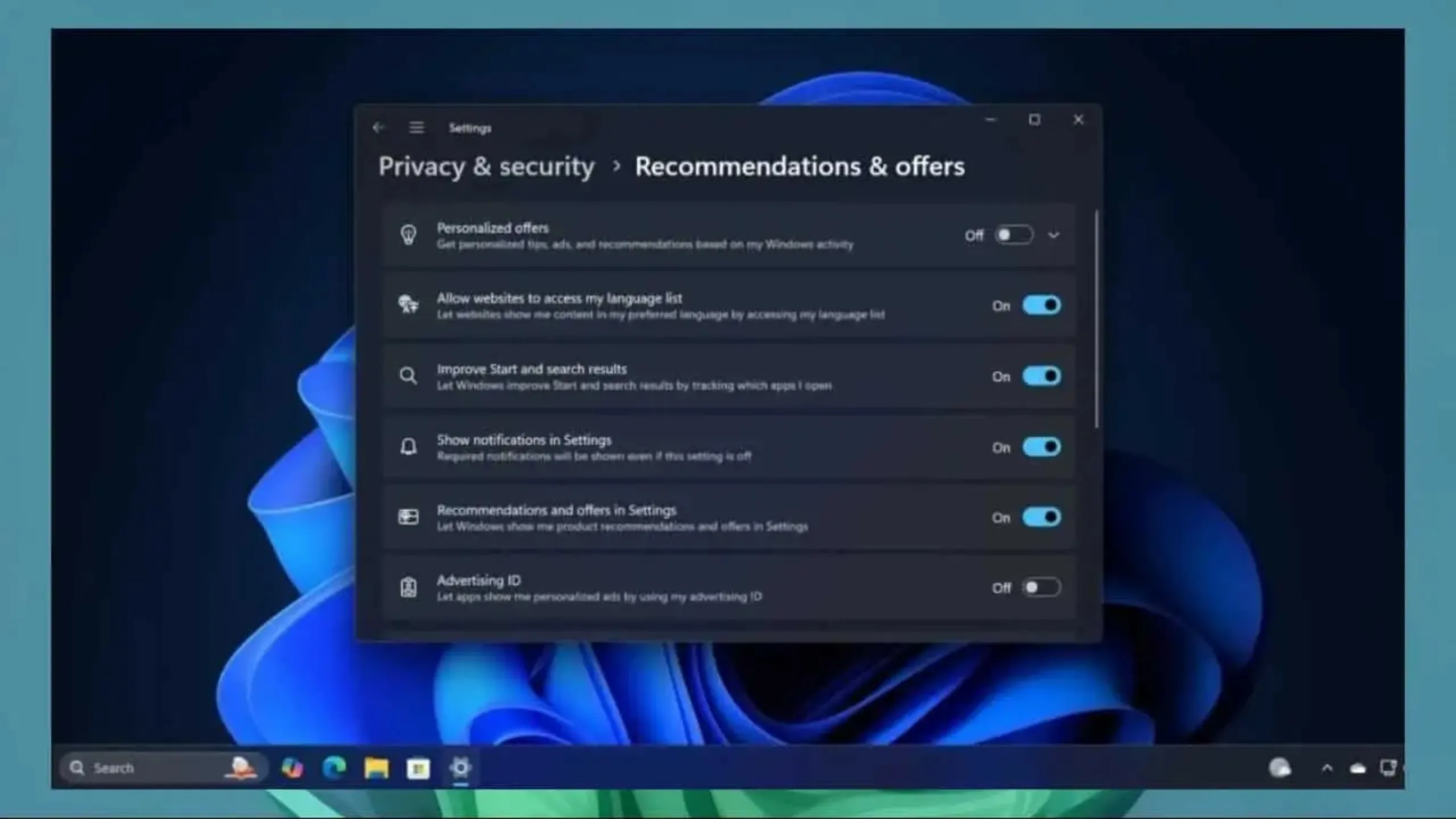Click the Recommendations and offers card icon
The height and width of the screenshot is (819, 1456).
408,517
